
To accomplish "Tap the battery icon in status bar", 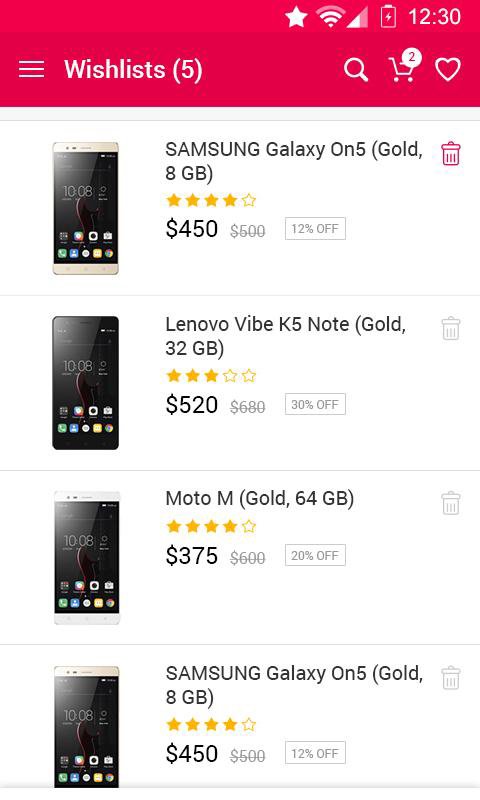I will click(x=388, y=16).
